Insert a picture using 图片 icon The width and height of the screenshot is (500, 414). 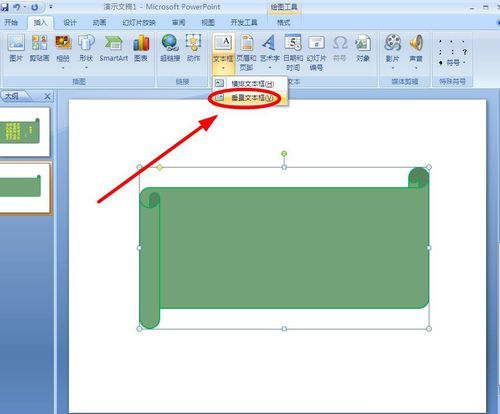click(16, 48)
